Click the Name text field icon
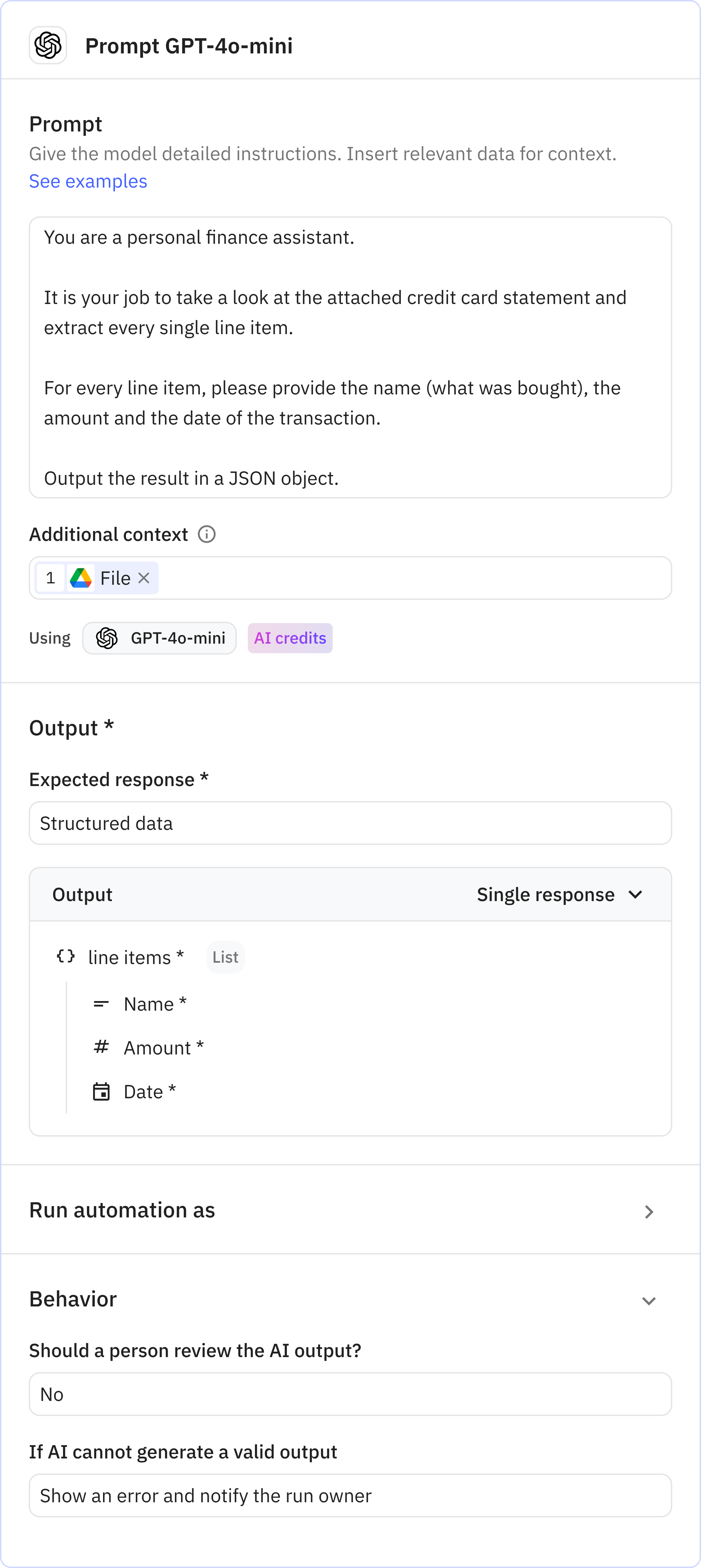Viewport: 701px width, 1568px height. (x=101, y=1004)
